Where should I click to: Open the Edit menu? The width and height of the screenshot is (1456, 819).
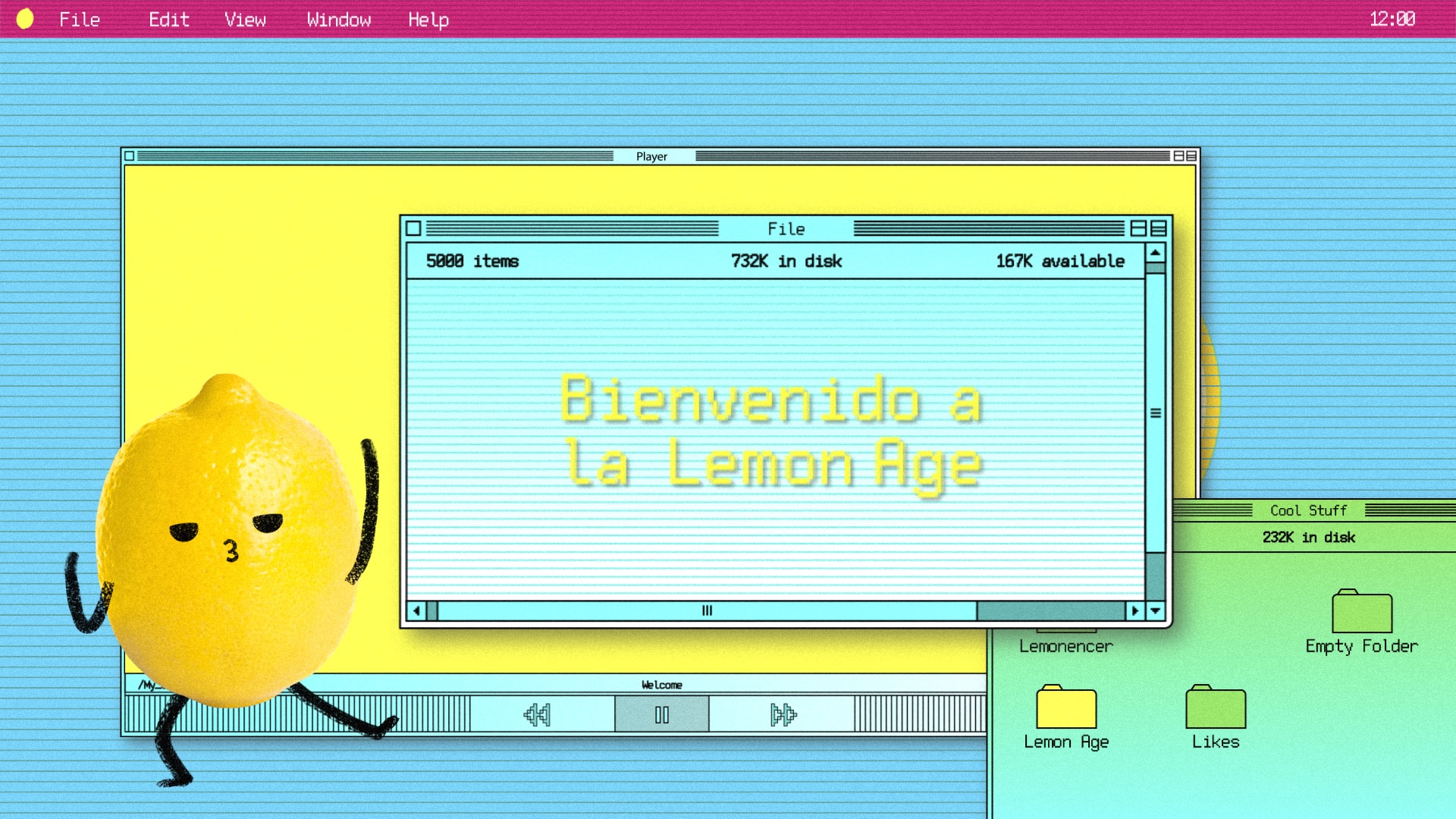click(168, 20)
